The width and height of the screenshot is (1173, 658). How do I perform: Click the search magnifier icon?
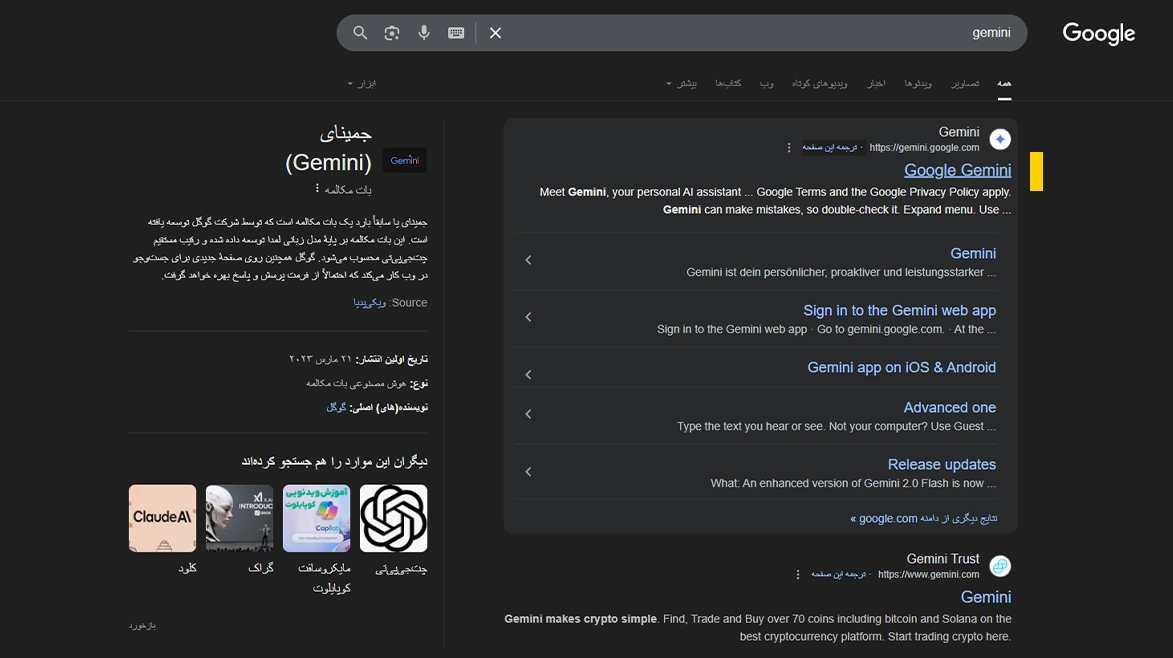pos(360,33)
